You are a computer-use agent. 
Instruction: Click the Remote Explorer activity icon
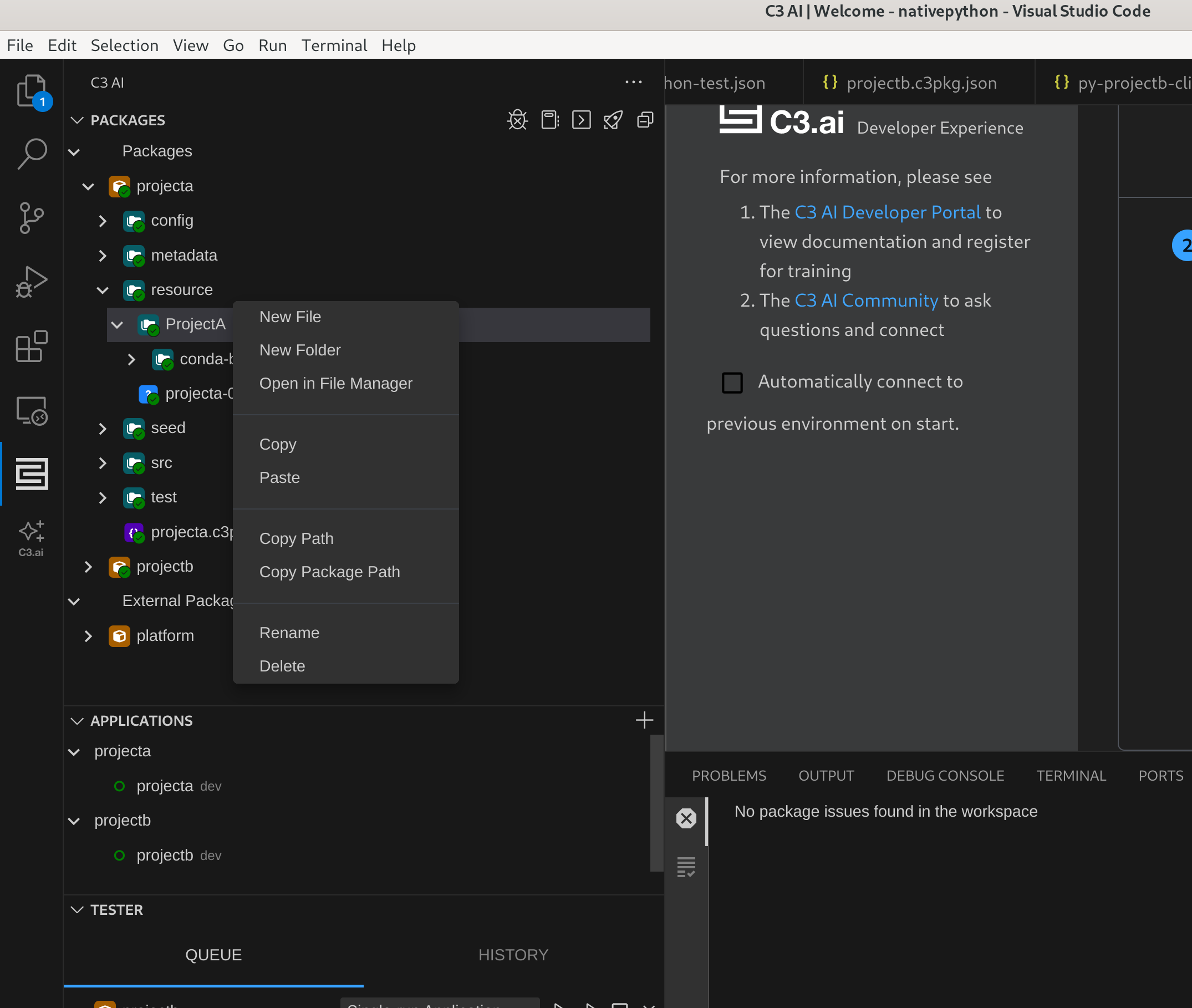pyautogui.click(x=32, y=410)
